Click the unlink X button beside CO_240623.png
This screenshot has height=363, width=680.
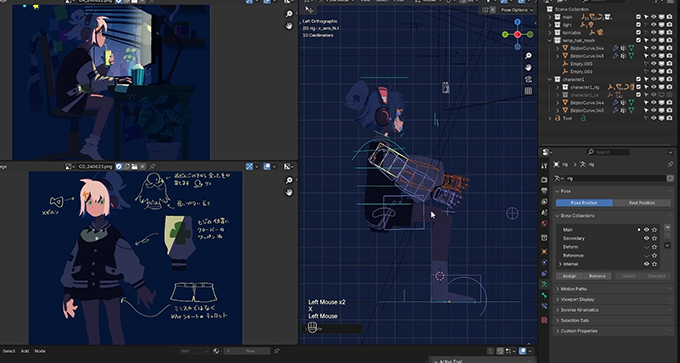click(x=142, y=167)
